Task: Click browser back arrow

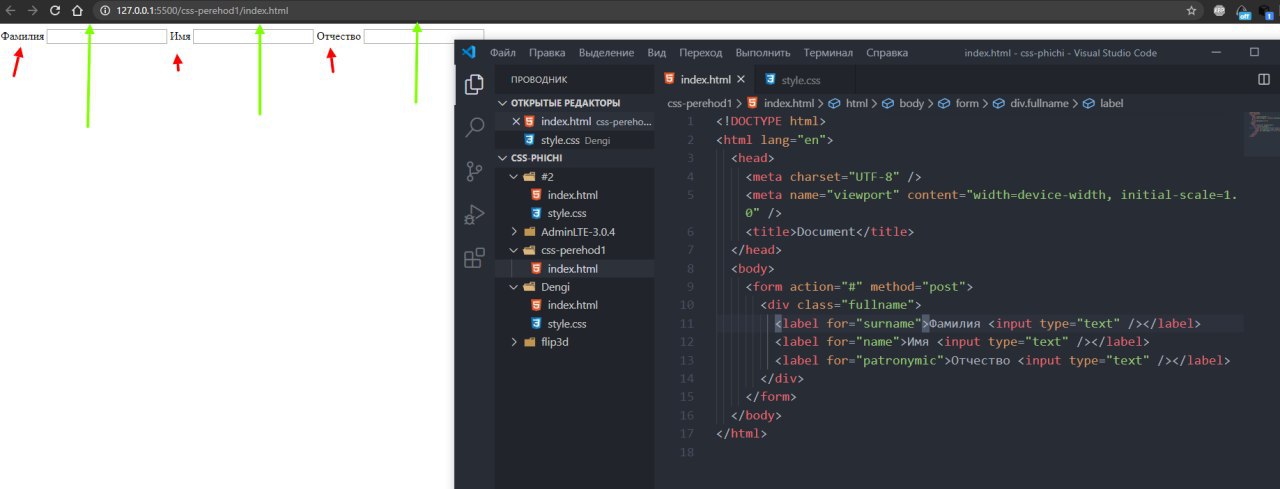Action: 10,10
